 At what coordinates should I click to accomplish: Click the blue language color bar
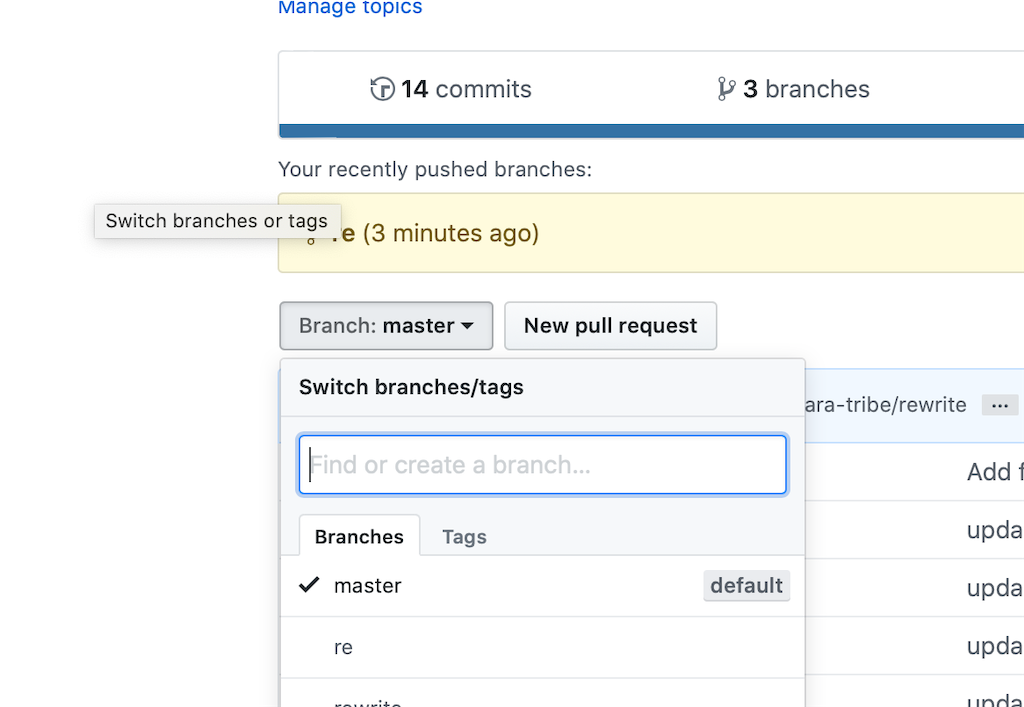click(651, 131)
